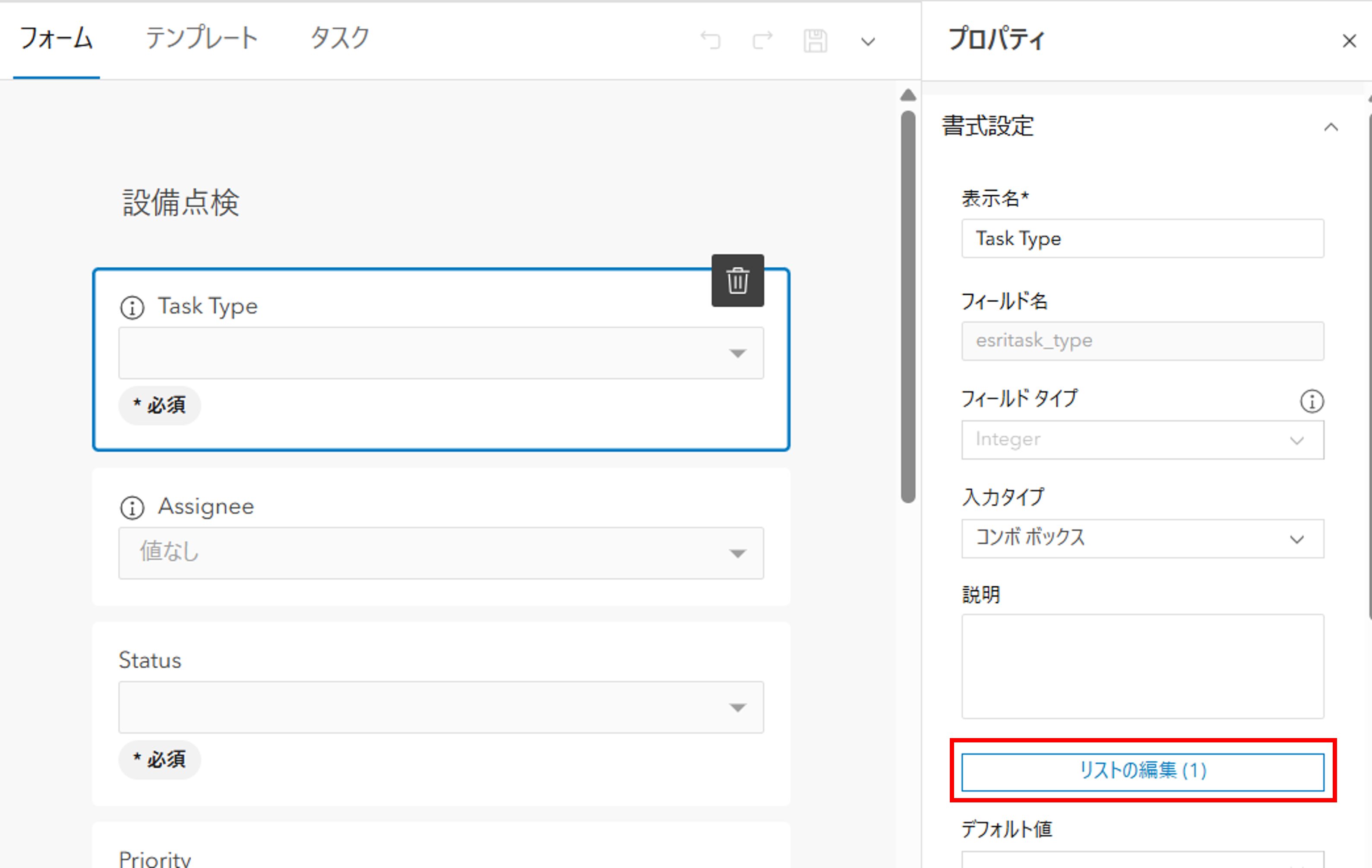Expand the Status dropdown field
The height and width of the screenshot is (868, 1372).
coord(440,707)
